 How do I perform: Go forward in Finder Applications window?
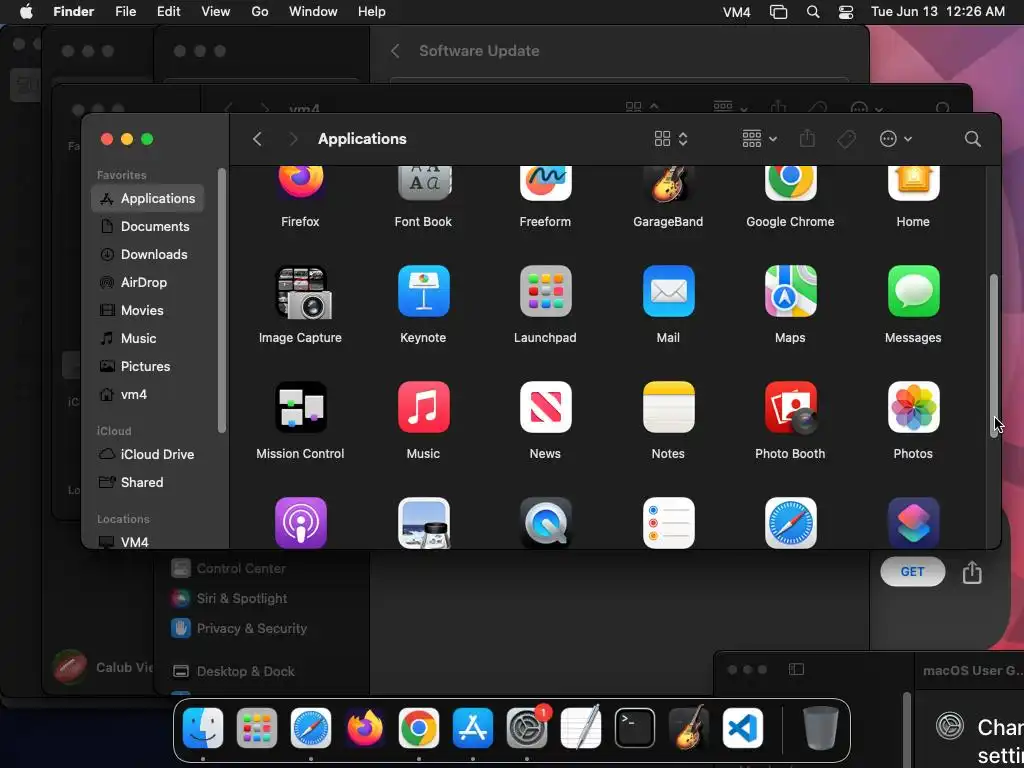pyautogui.click(x=293, y=138)
